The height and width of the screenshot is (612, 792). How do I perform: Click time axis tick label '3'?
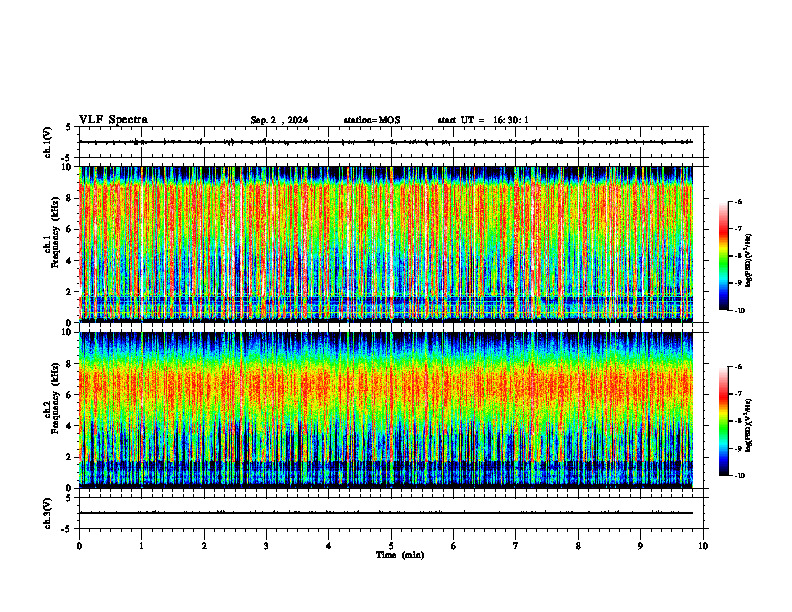pyautogui.click(x=266, y=546)
